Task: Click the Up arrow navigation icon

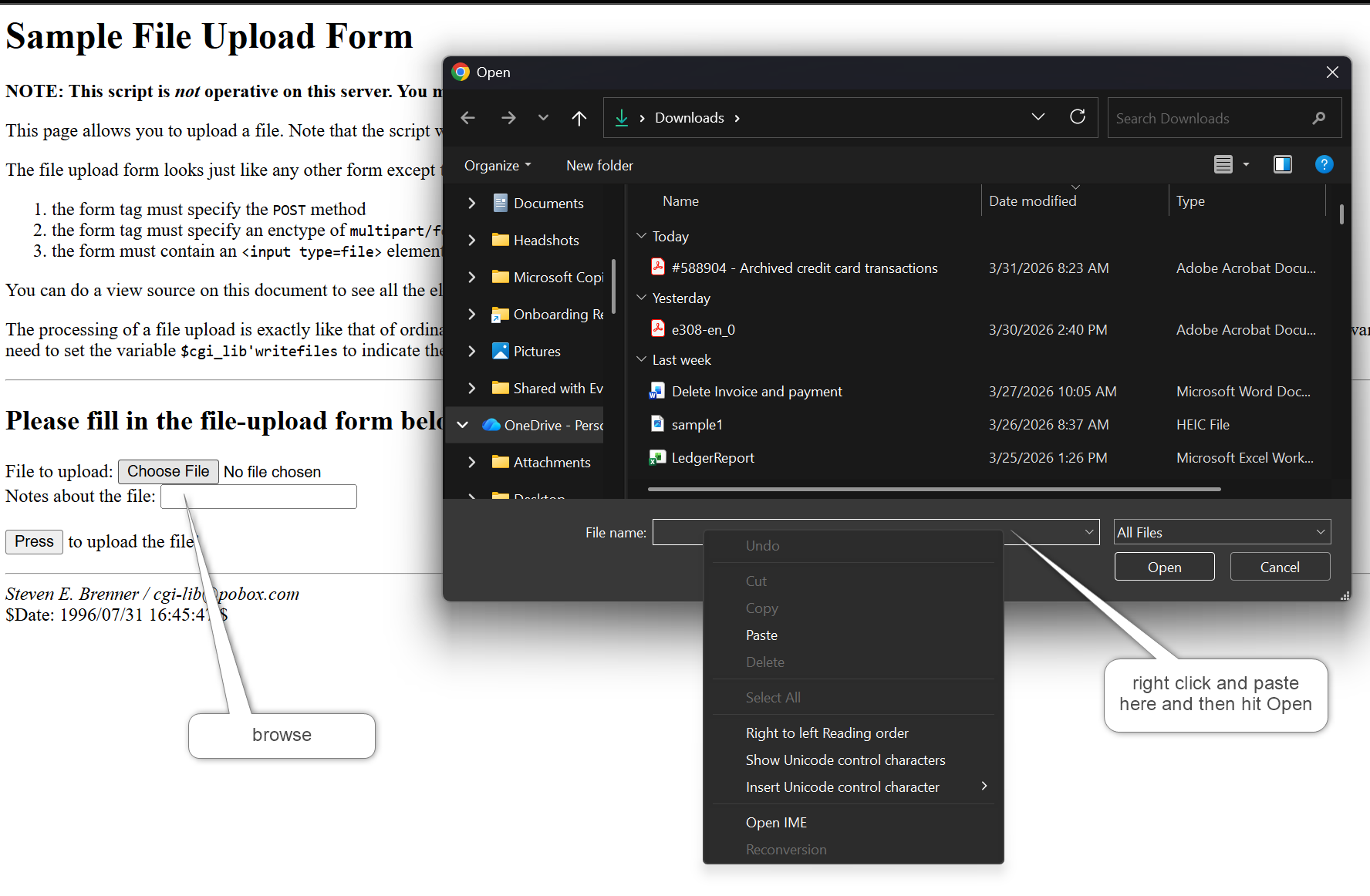Action: [579, 118]
